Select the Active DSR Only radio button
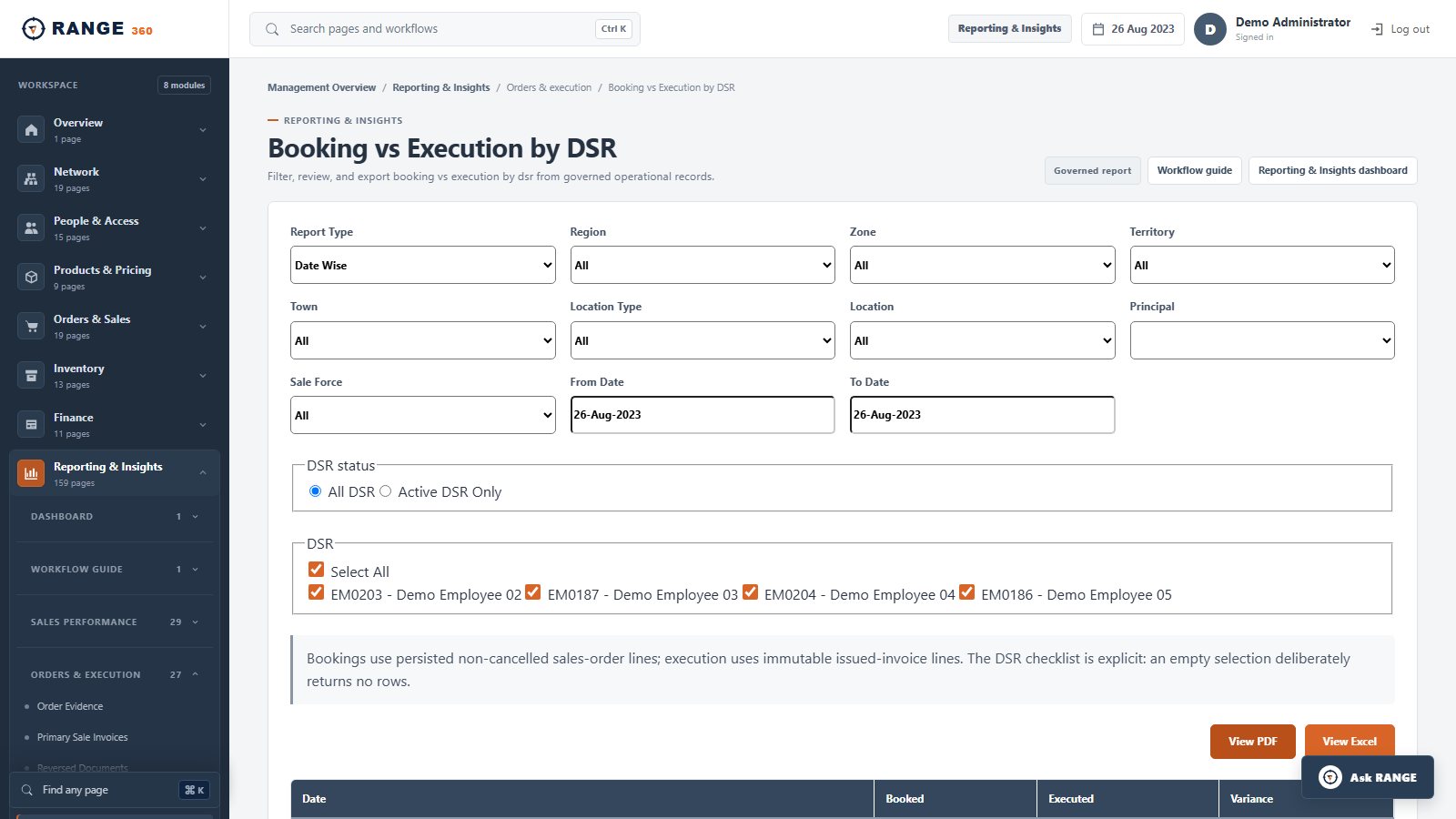The width and height of the screenshot is (1456, 819). click(x=386, y=491)
